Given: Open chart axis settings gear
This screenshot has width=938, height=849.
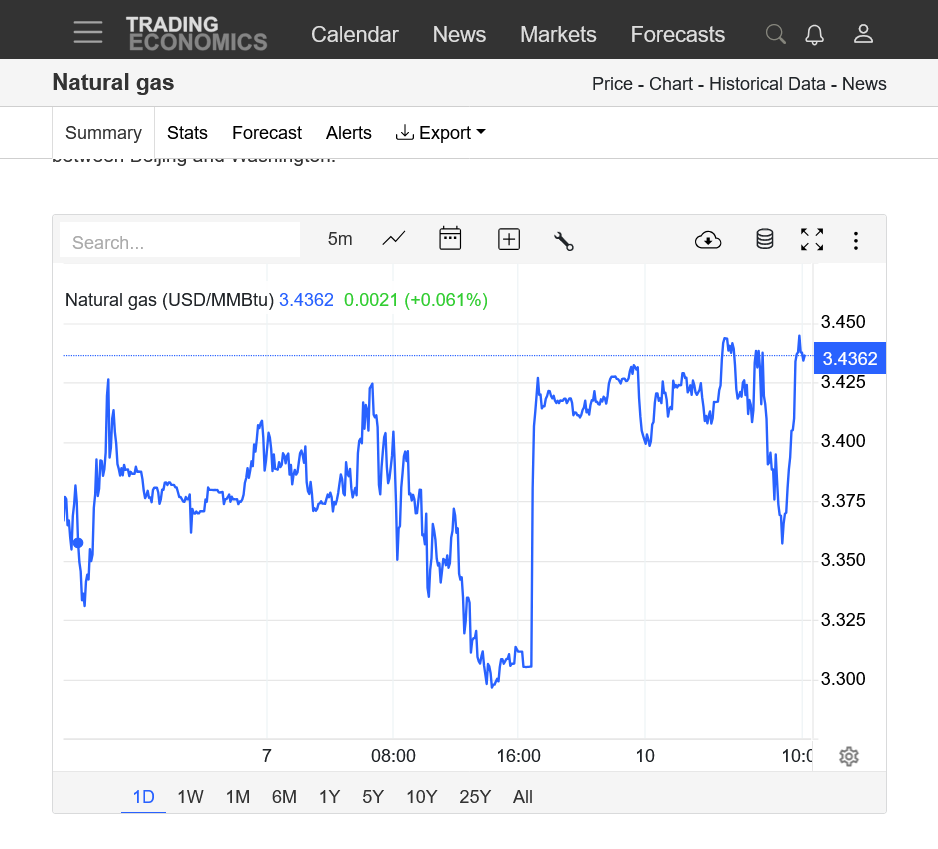Looking at the screenshot, I should (849, 756).
